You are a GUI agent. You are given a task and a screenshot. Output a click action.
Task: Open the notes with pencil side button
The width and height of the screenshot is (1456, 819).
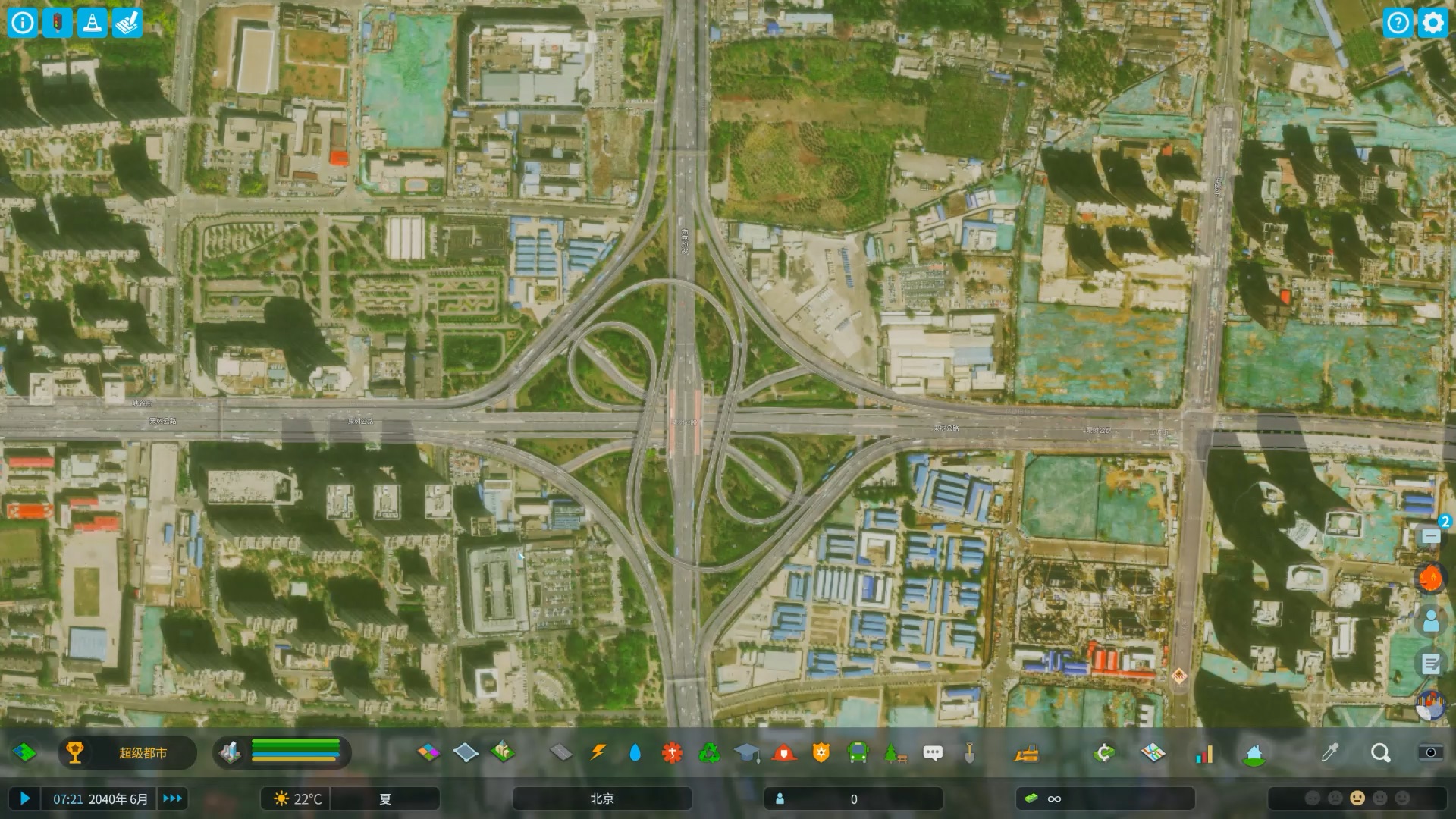(x=1431, y=664)
